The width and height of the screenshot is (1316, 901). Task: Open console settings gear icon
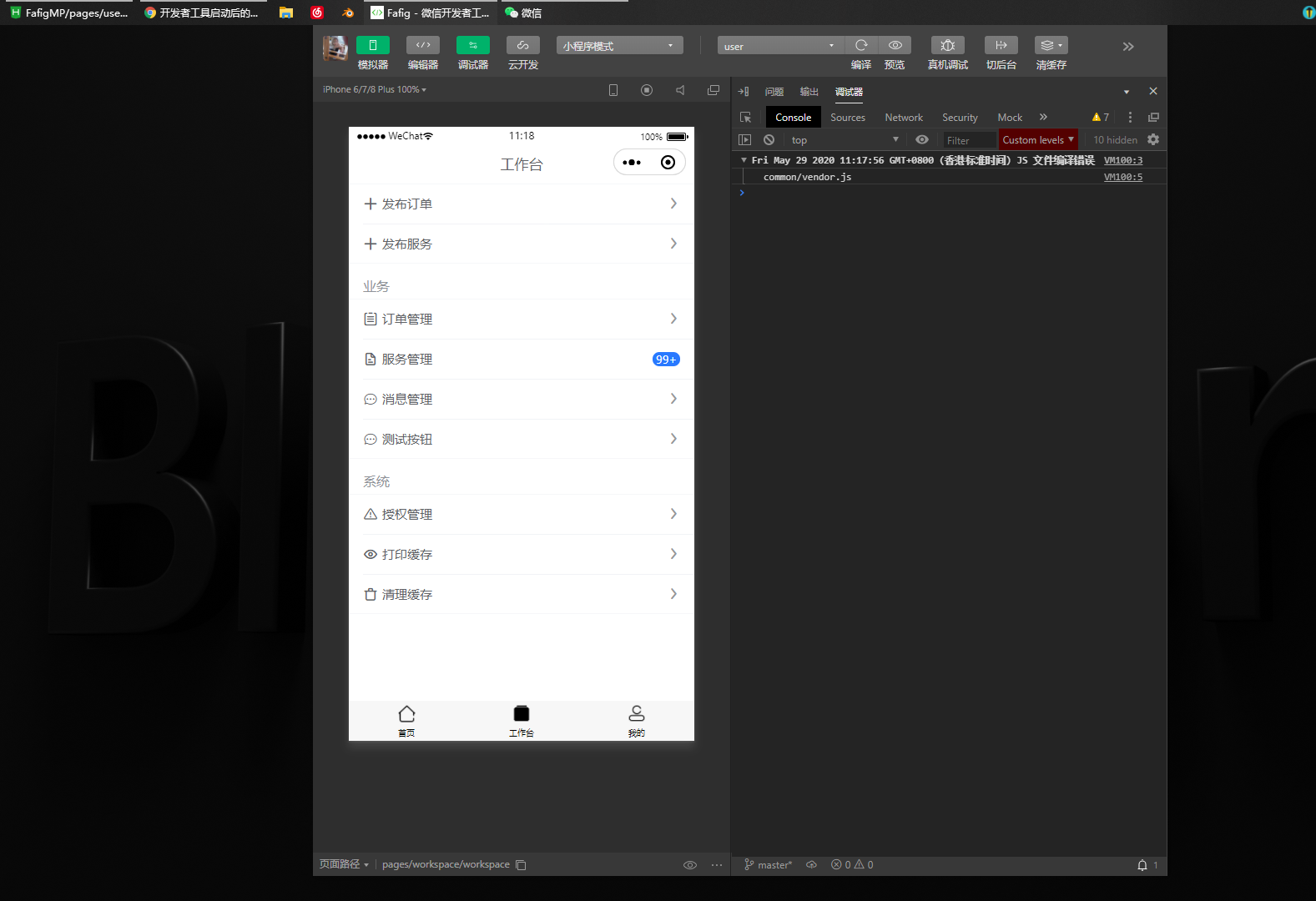1153,139
